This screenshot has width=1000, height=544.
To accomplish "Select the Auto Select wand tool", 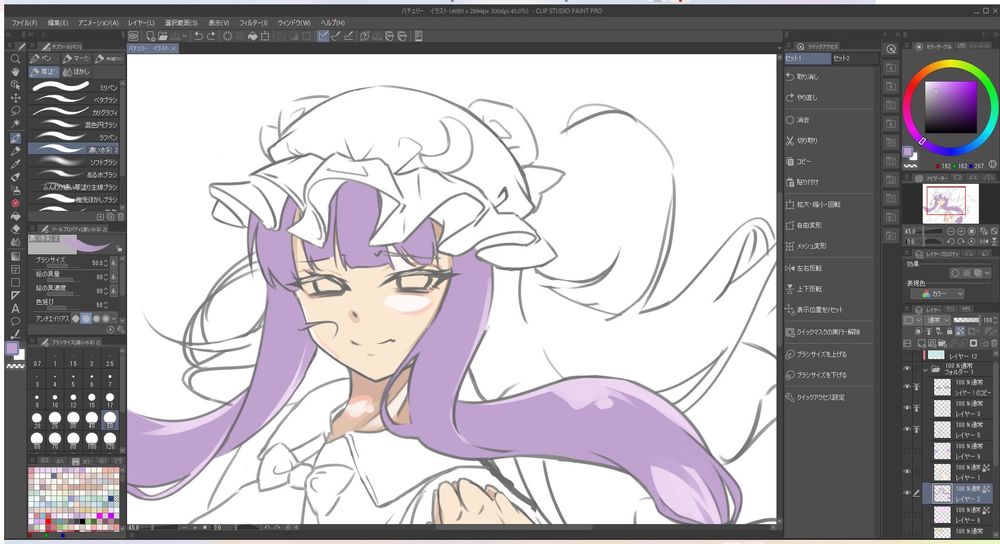I will [x=15, y=124].
